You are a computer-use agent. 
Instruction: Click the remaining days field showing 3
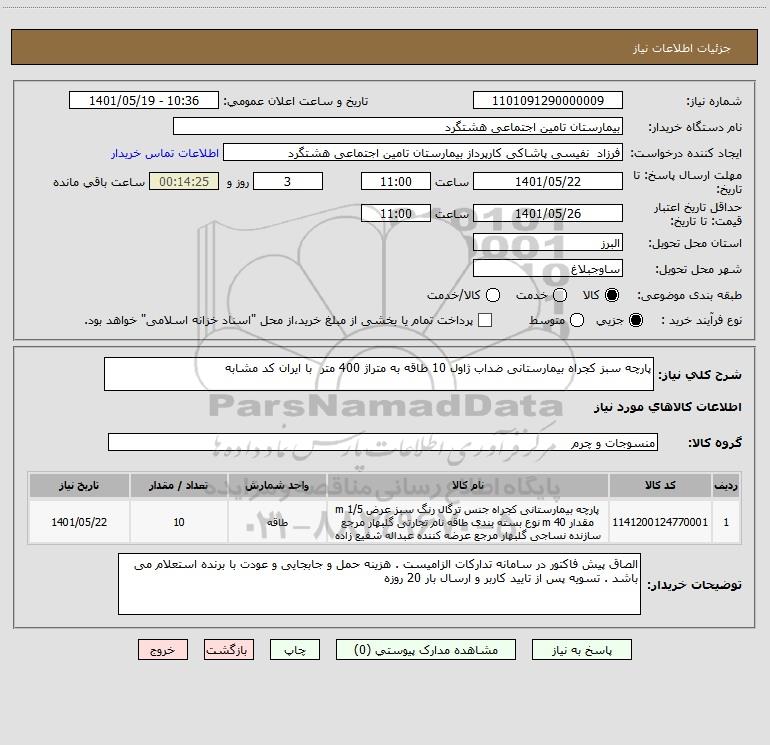pos(288,181)
